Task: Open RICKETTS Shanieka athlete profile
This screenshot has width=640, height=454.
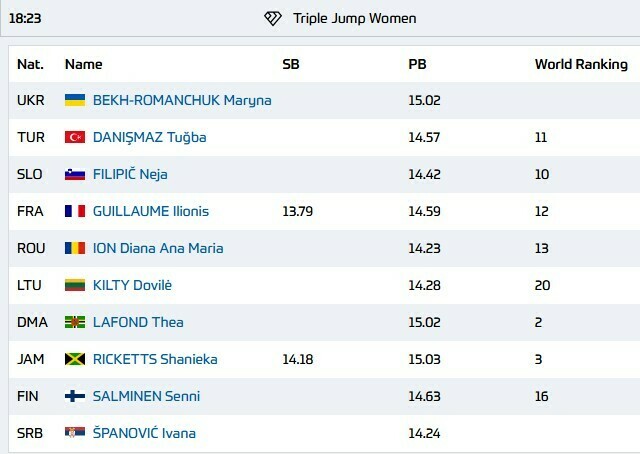Action: point(155,359)
